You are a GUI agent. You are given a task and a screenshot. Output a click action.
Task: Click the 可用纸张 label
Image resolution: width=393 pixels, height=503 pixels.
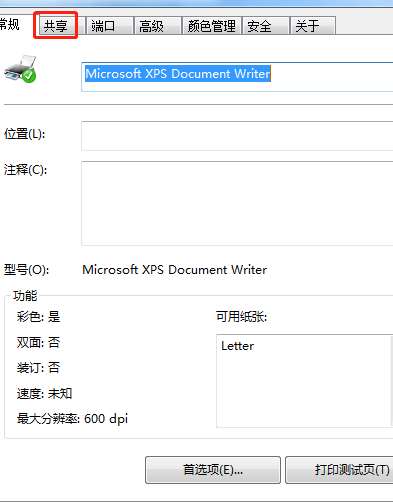pyautogui.click(x=241, y=316)
